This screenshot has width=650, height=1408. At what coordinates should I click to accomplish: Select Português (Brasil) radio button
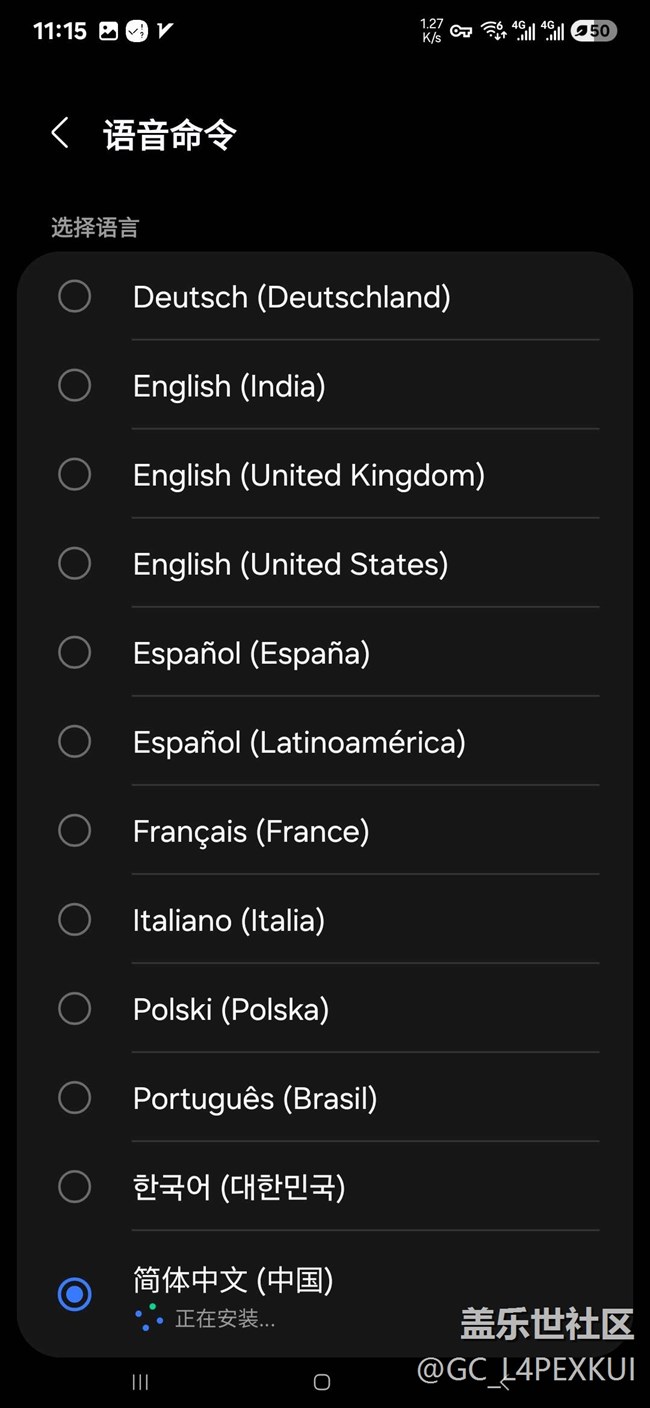[75, 1097]
